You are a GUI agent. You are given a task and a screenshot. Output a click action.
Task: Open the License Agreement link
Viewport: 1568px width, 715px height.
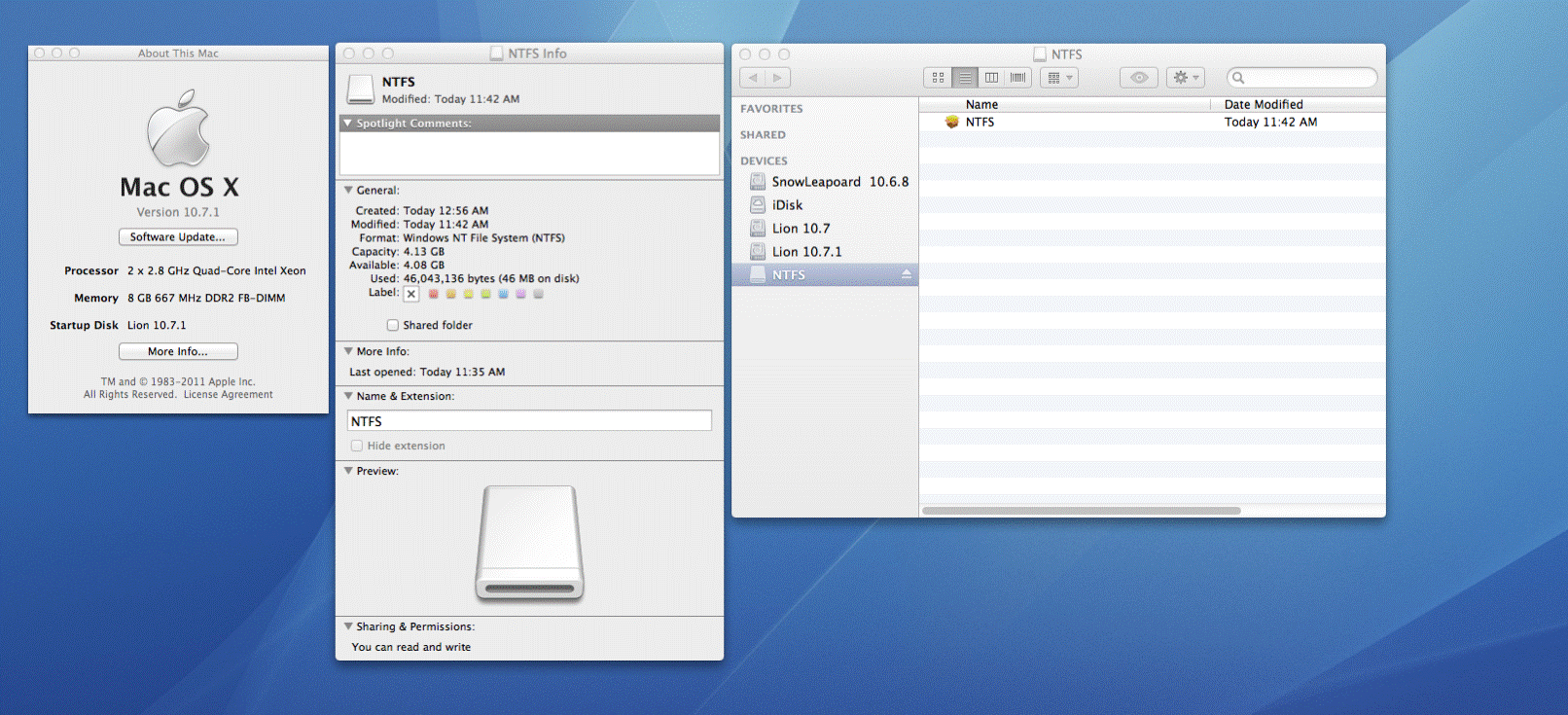click(x=229, y=395)
